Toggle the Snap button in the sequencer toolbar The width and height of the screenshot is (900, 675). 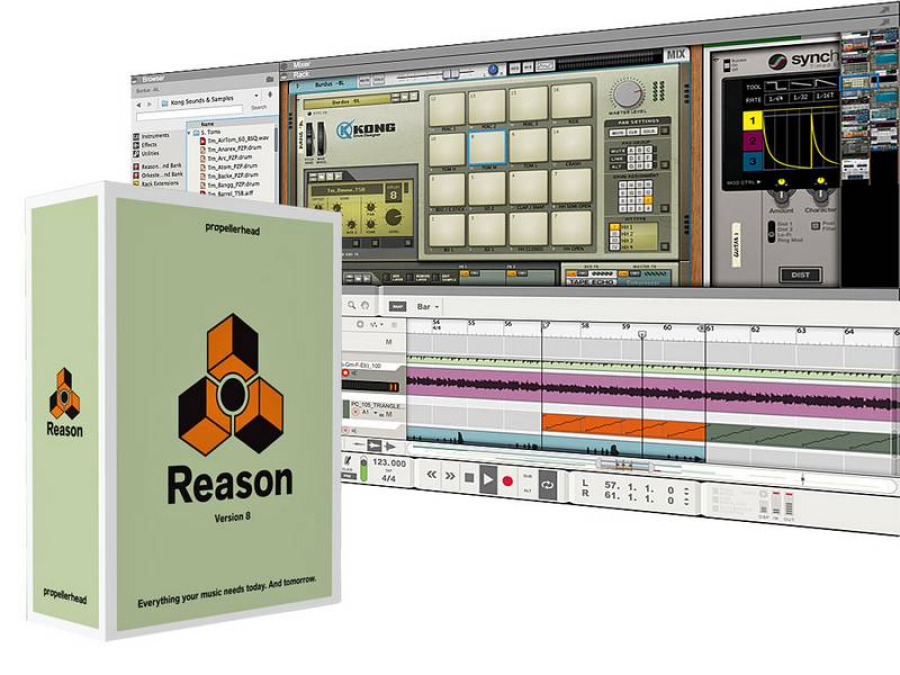point(397,307)
